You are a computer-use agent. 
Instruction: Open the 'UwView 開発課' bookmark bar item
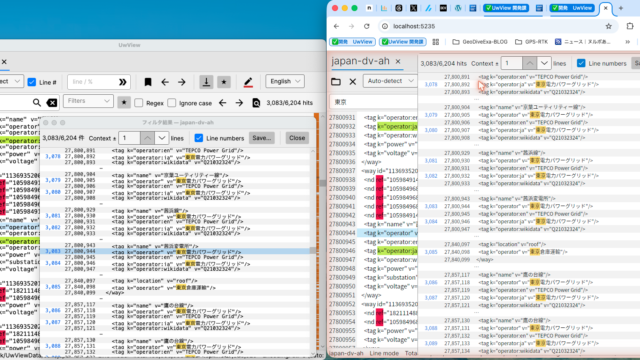point(402,42)
